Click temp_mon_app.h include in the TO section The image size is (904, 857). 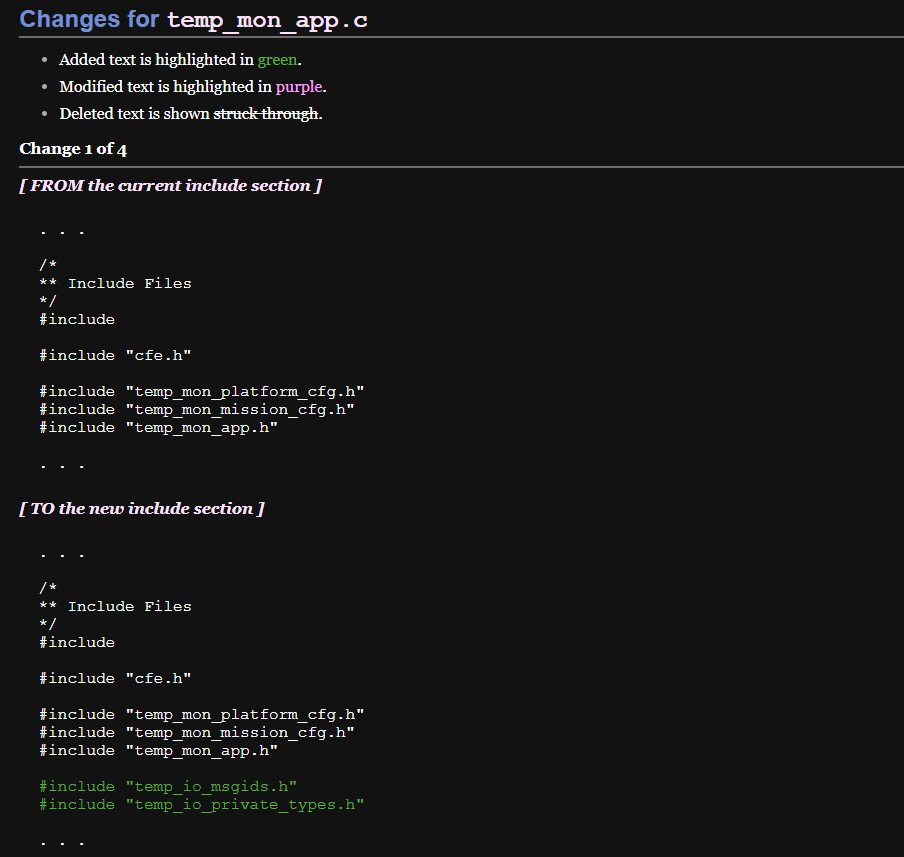pyautogui.click(x=158, y=751)
